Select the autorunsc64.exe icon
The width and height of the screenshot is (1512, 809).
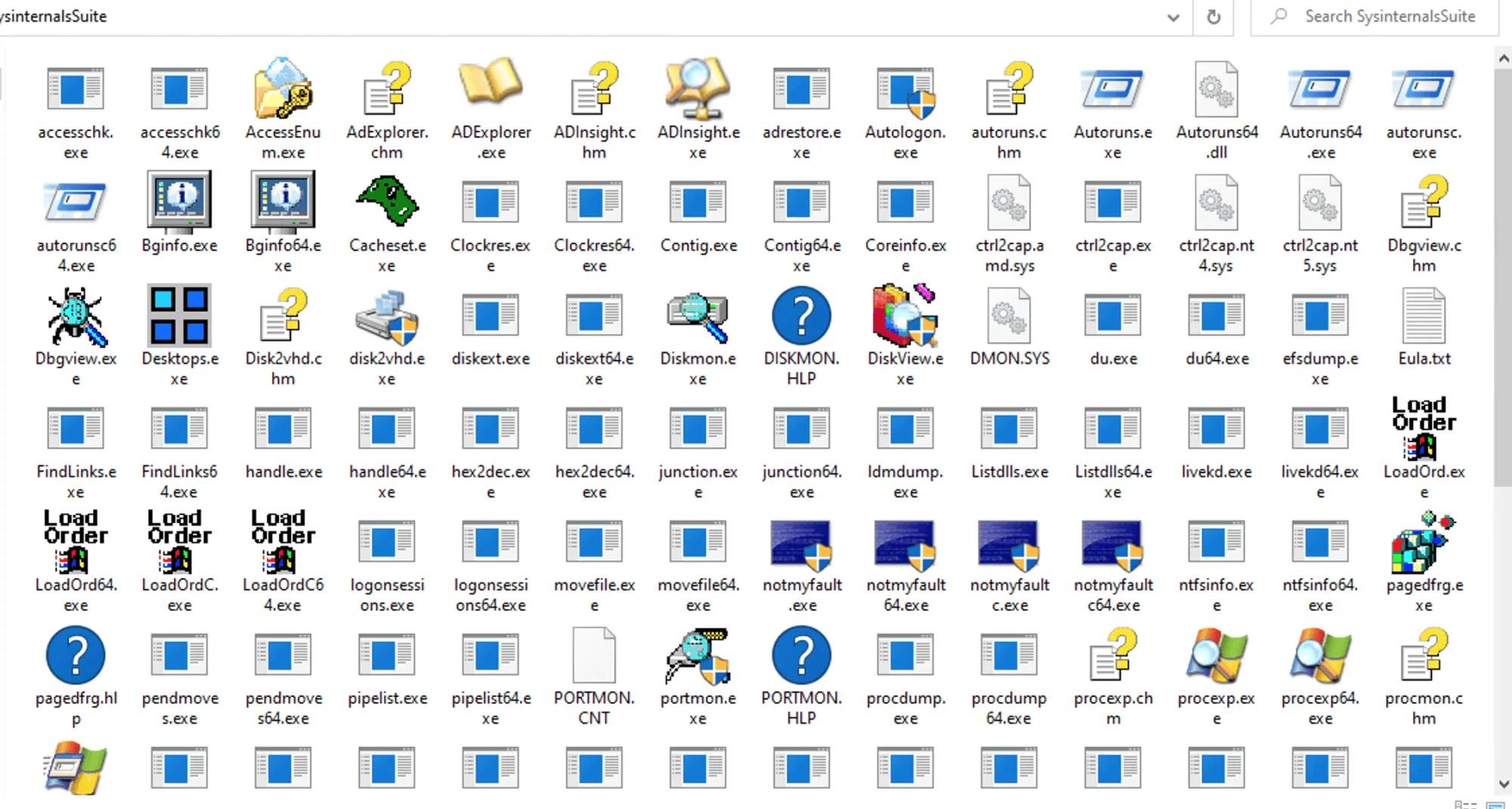pyautogui.click(x=76, y=202)
